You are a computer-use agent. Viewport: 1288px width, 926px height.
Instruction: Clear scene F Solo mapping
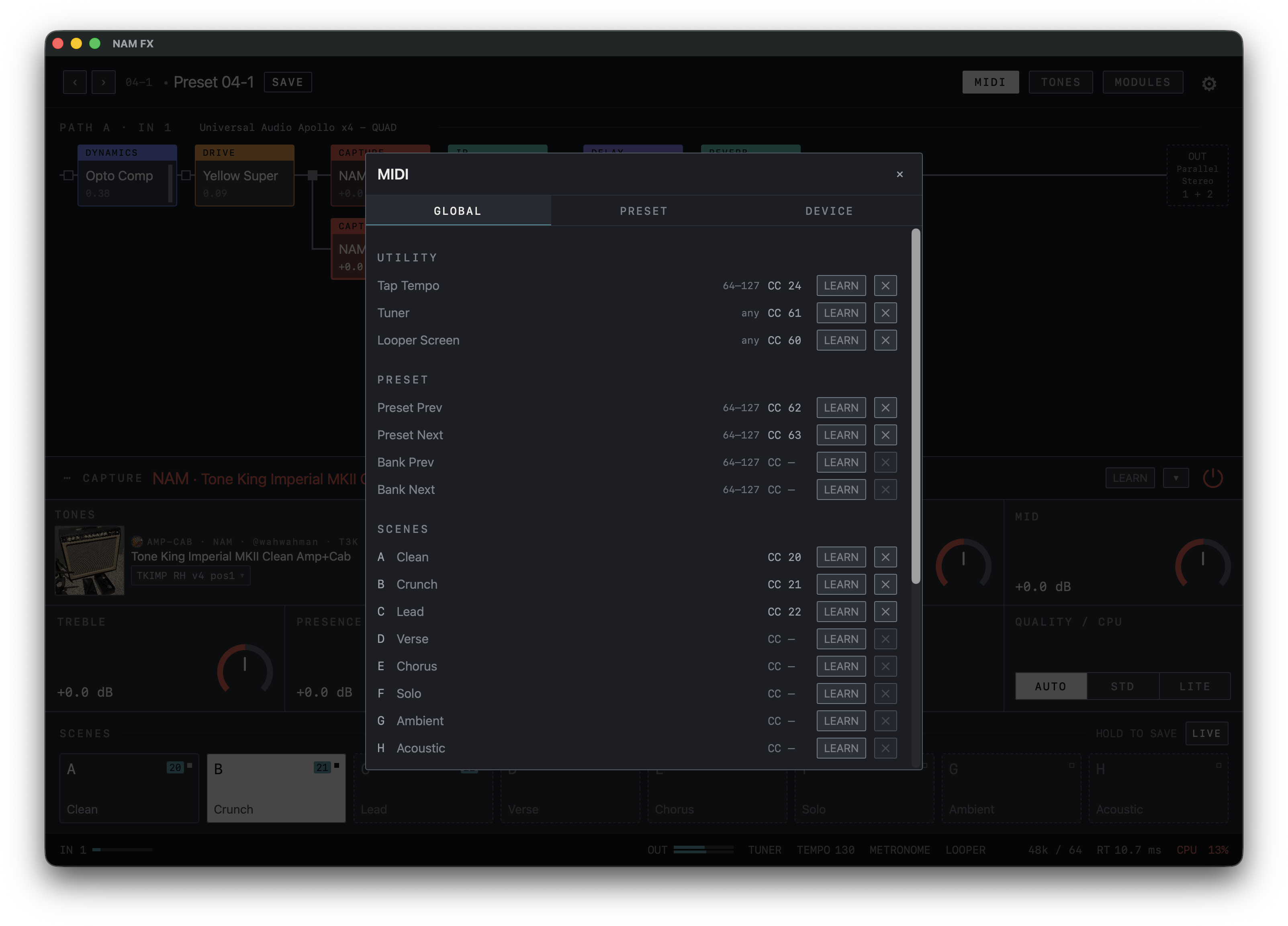click(885, 693)
